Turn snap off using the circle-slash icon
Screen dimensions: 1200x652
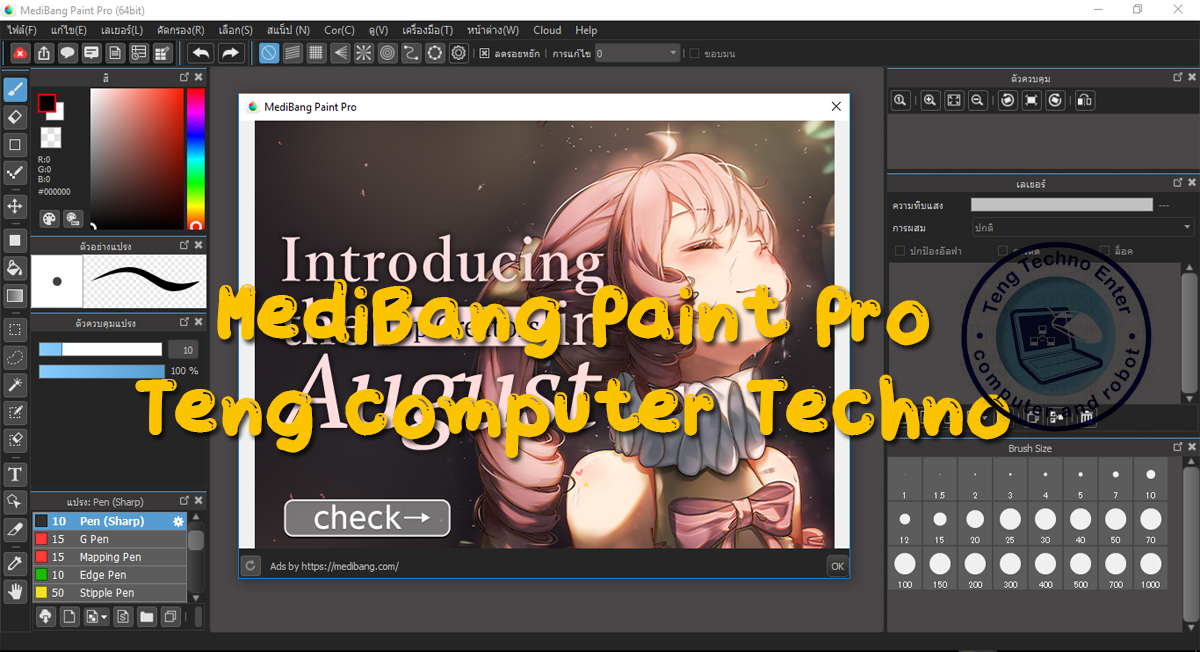(269, 53)
